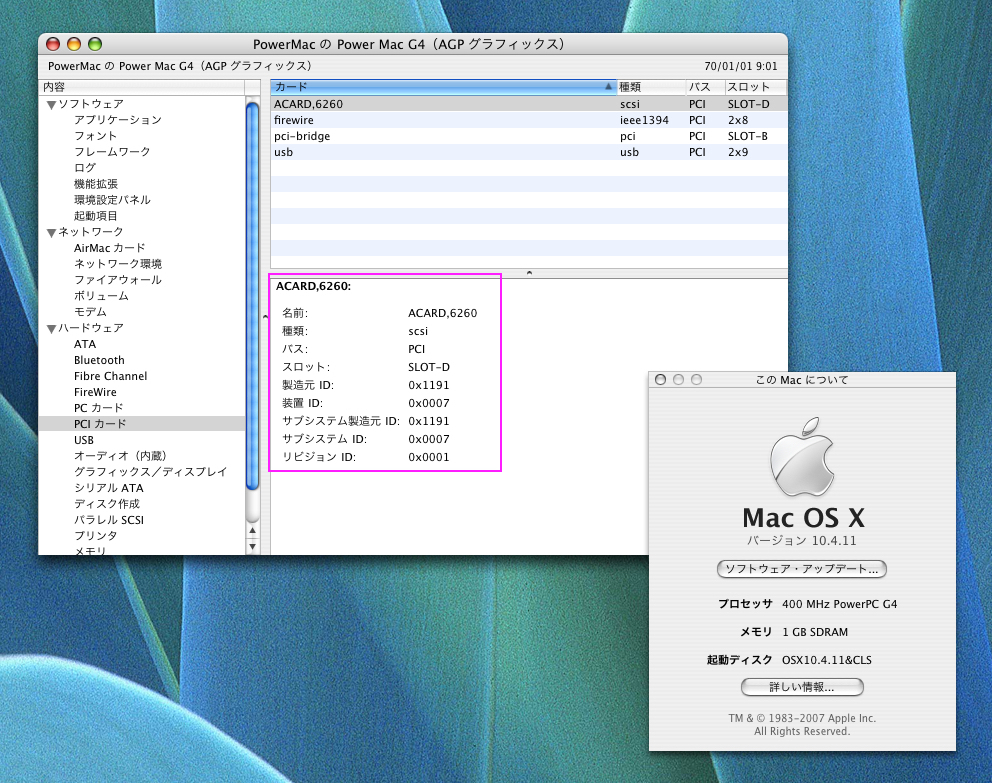Viewport: 992px width, 783px height.
Task: Sort the card table by スロット column
Action: point(755,87)
